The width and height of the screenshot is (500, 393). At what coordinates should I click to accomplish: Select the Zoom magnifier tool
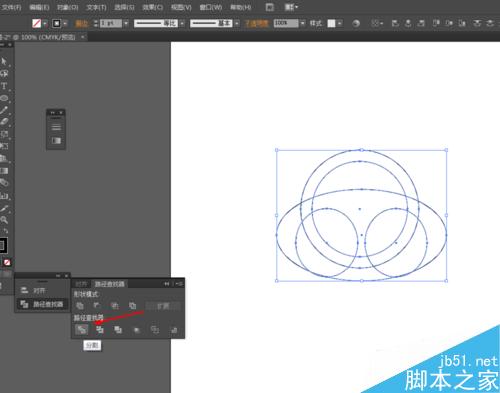(4, 220)
